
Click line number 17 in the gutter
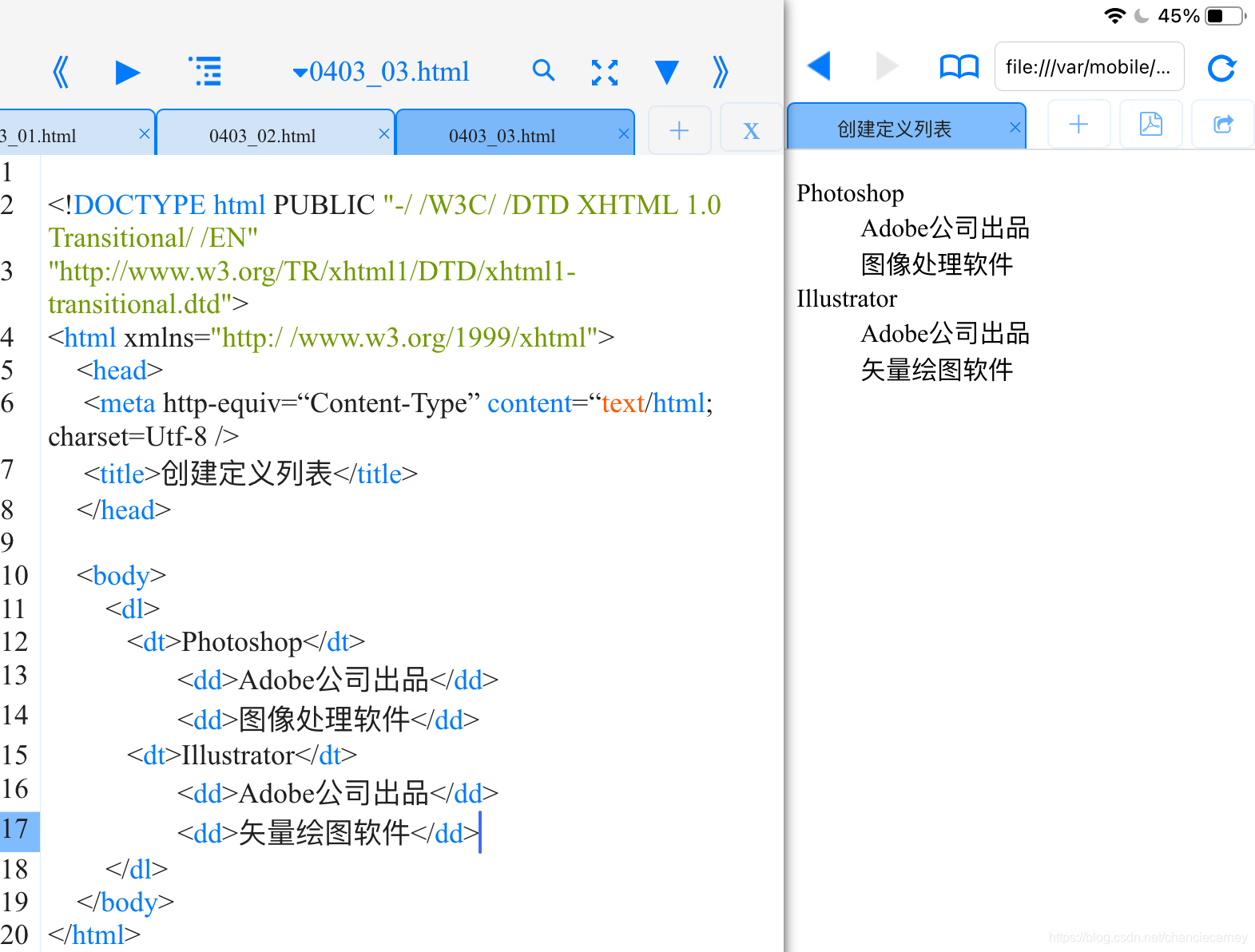[x=15, y=829]
